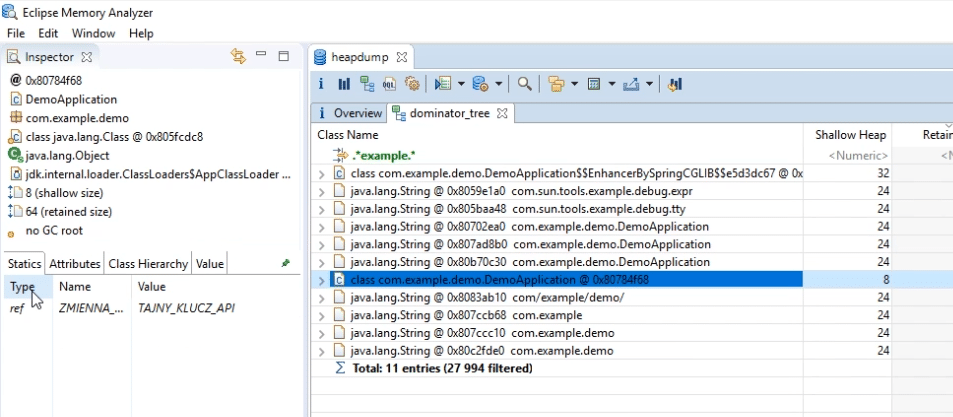953x417 pixels.
Task: Open the dominator tree toolbar icon
Action: pyautogui.click(x=366, y=84)
